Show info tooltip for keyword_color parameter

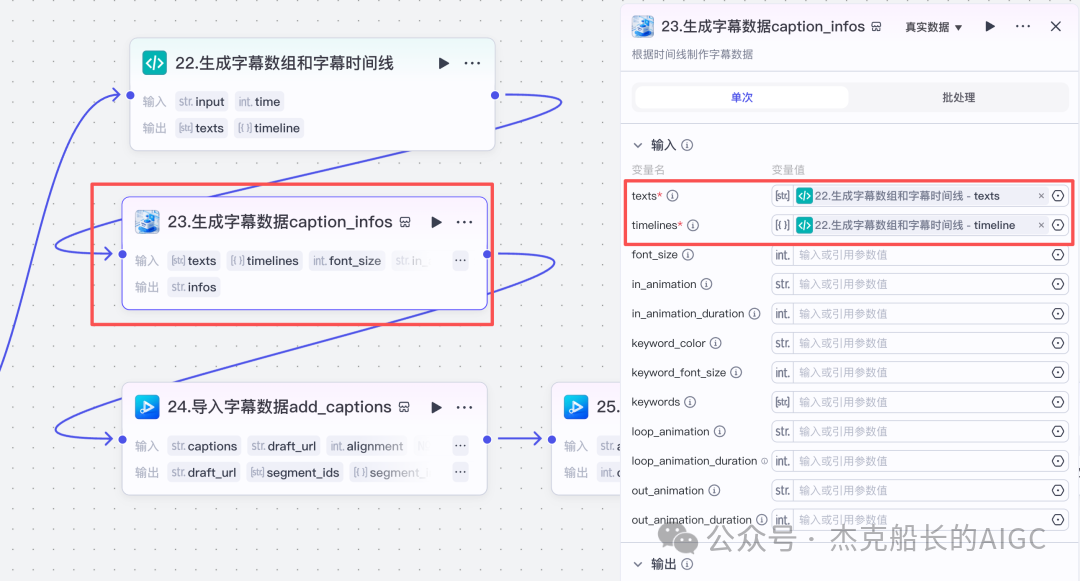[x=716, y=343]
